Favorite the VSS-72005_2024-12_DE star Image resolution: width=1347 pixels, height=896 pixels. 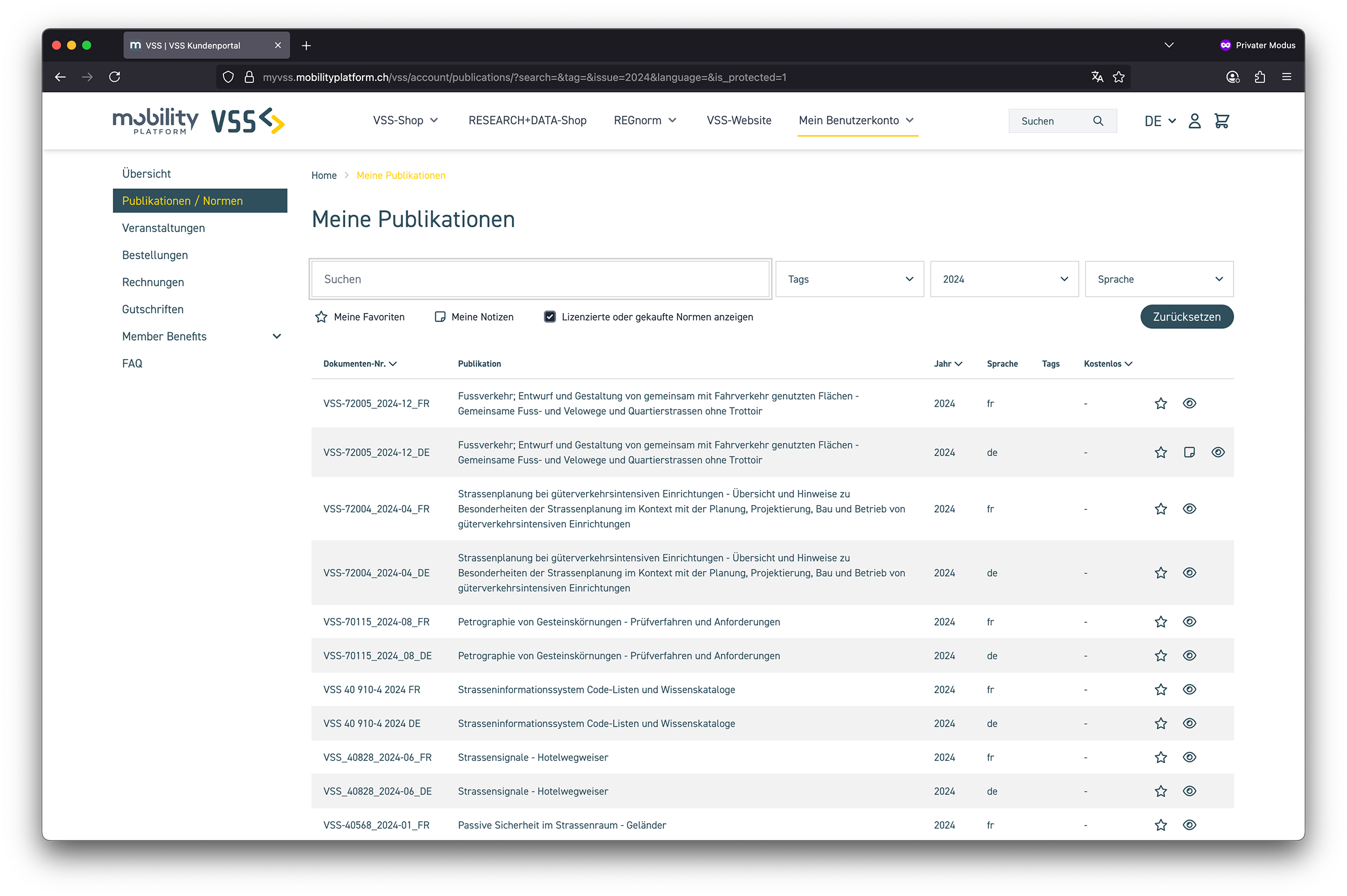[x=1160, y=453]
